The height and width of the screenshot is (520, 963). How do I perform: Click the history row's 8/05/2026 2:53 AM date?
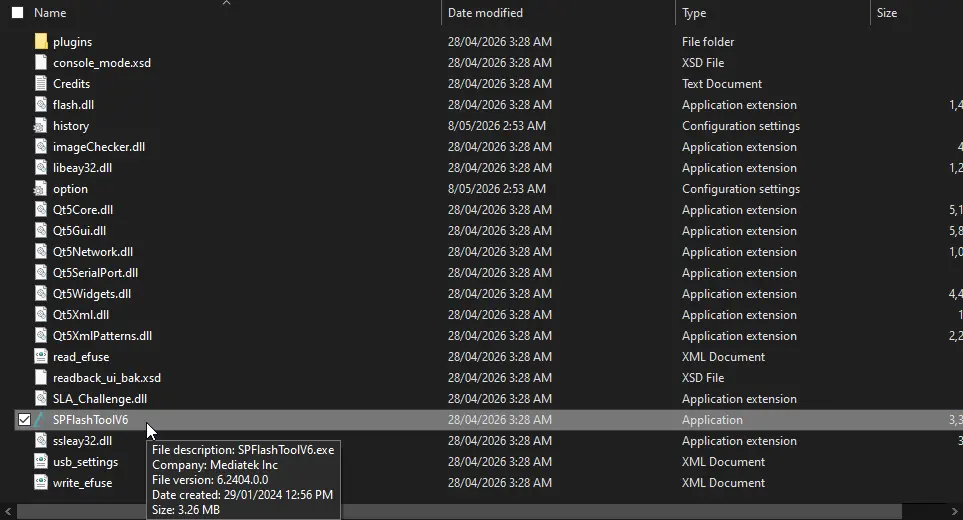pos(497,126)
